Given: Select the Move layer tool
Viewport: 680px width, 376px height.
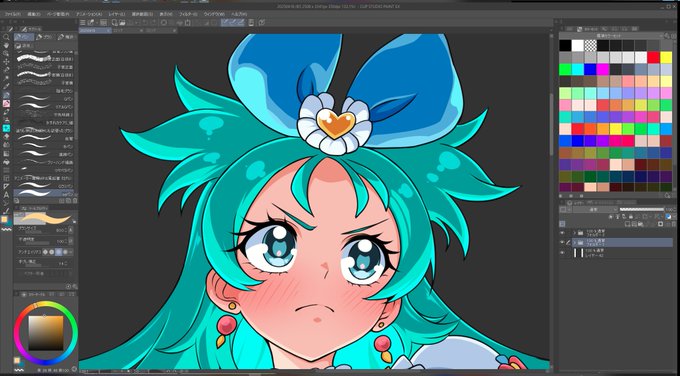Looking at the screenshot, I should (6, 62).
